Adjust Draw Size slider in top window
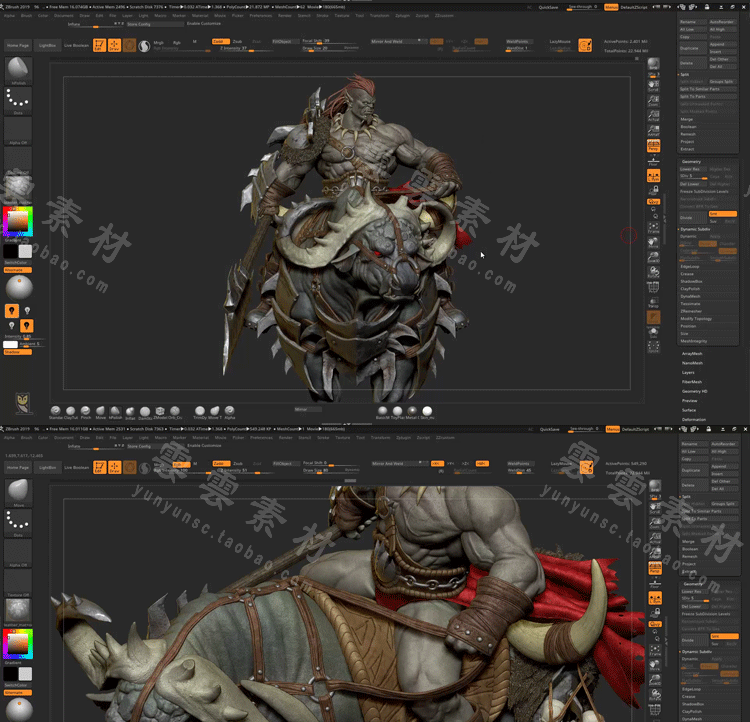750x722 pixels. (330, 48)
